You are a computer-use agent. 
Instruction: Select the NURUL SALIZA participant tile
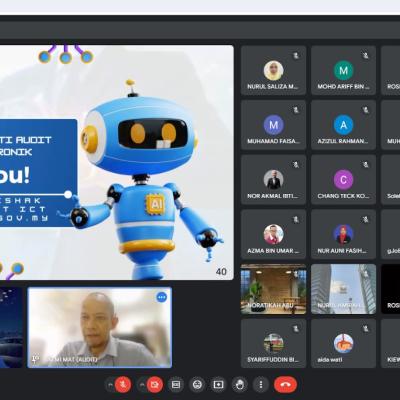point(273,71)
